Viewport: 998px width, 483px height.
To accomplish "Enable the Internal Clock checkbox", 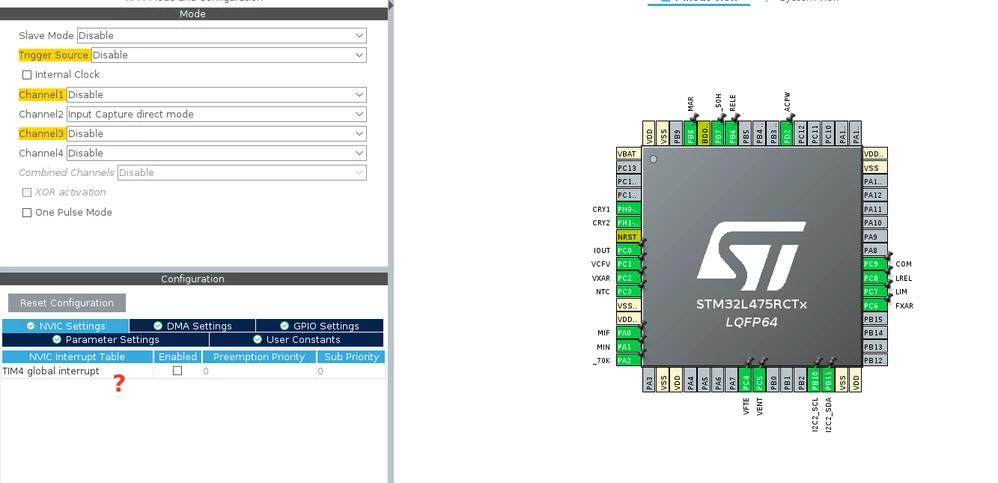I will tap(27, 75).
